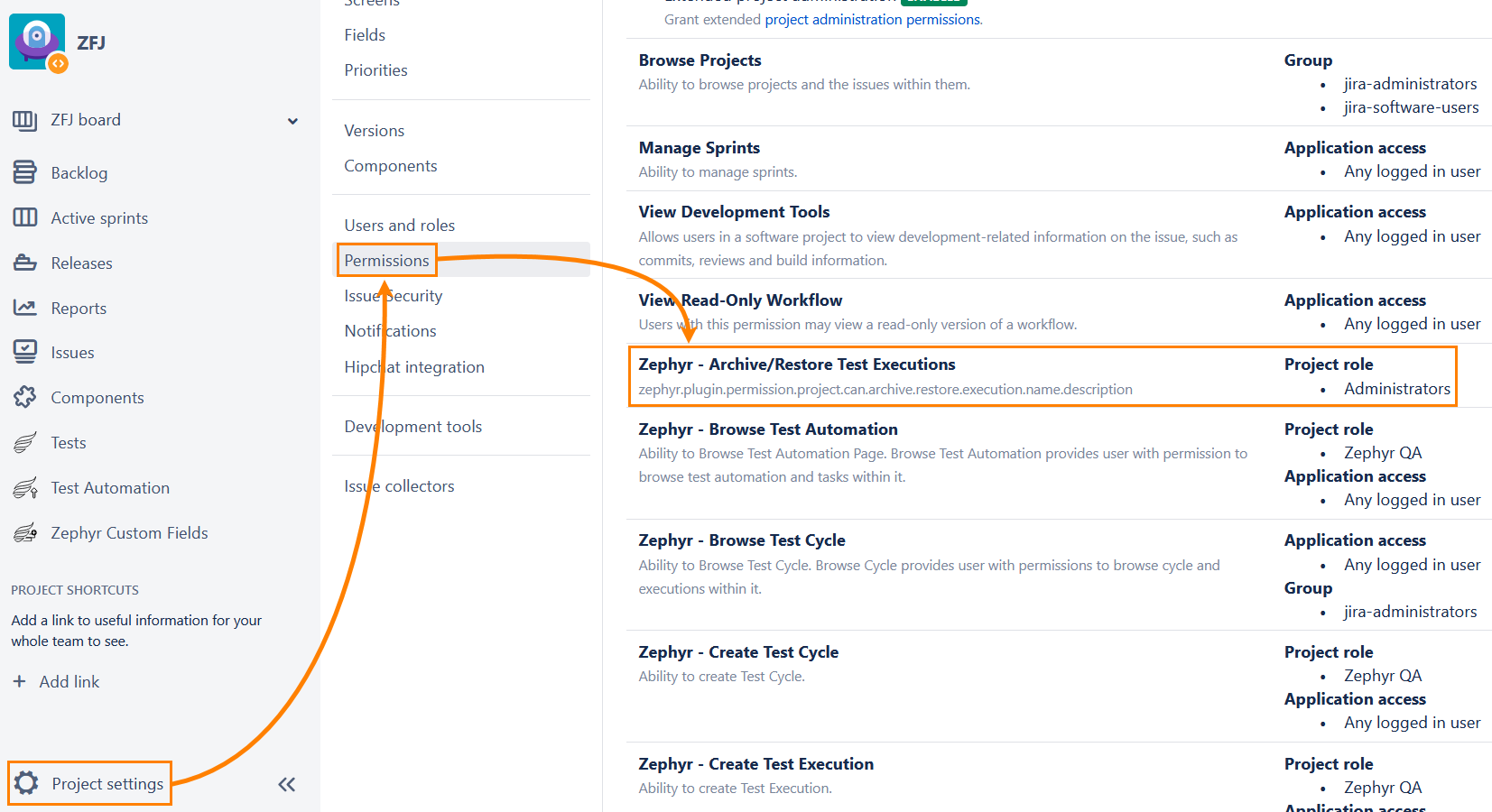This screenshot has width=1492, height=812.
Task: Go to the Versions settings page
Action: [374, 130]
